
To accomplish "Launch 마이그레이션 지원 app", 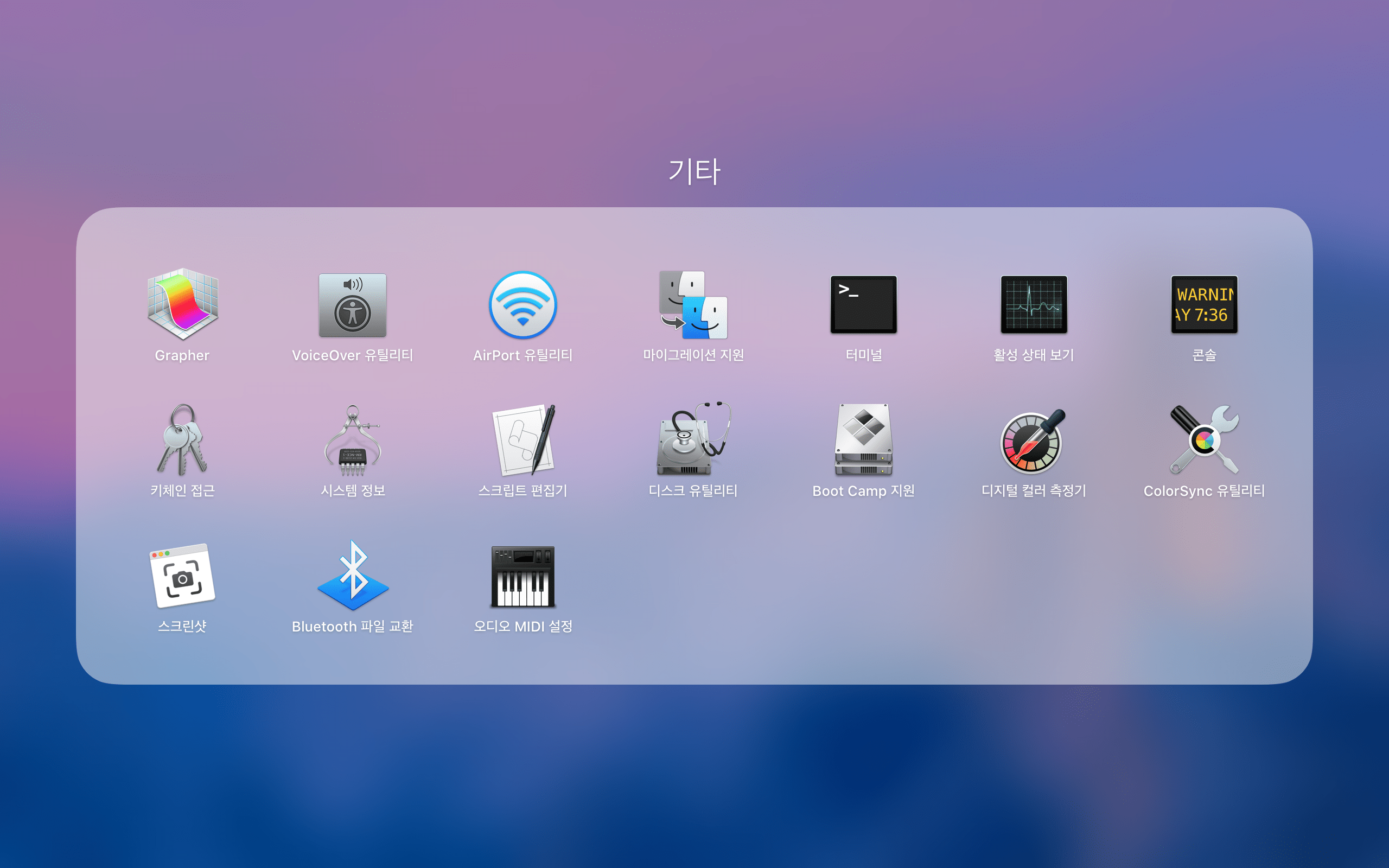I will [693, 305].
